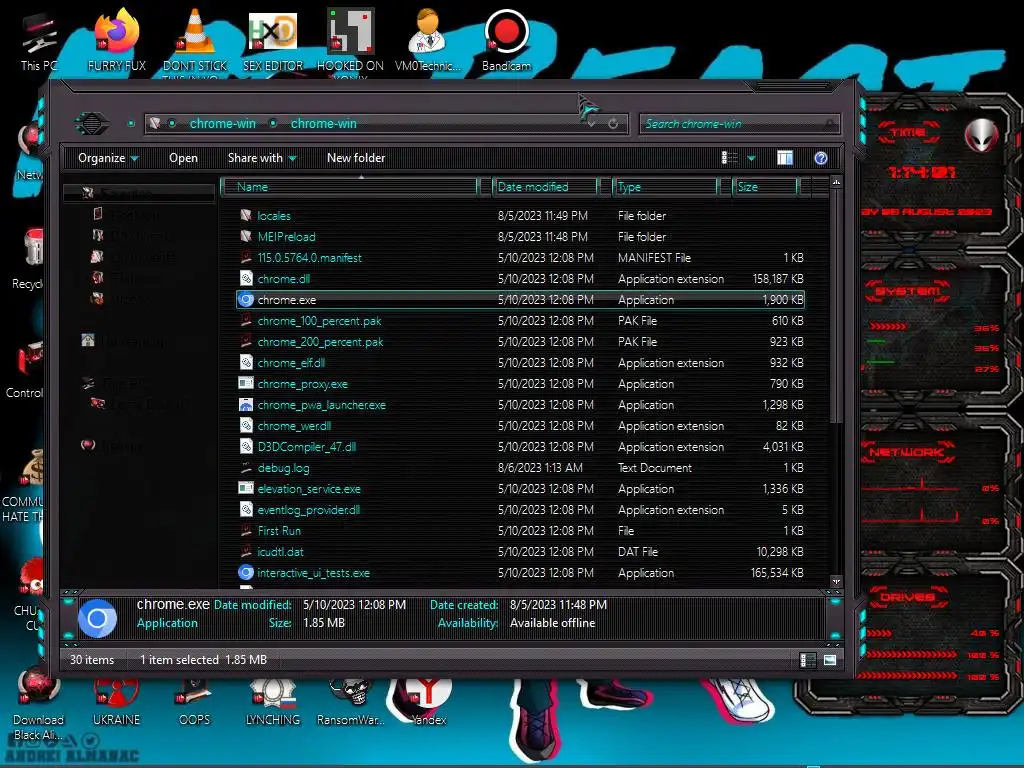Click the alien head icon in widget
Image resolution: width=1024 pixels, height=768 pixels.
pyautogui.click(x=981, y=136)
